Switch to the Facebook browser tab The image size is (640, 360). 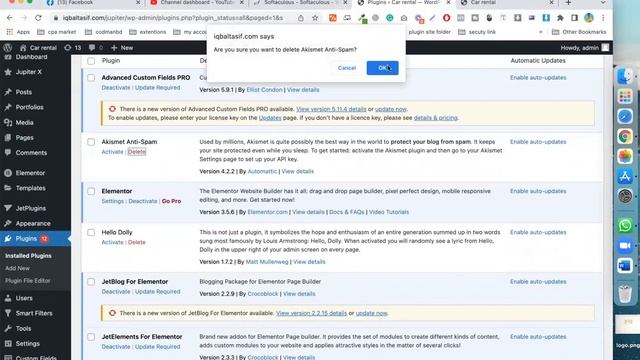[92, 2]
